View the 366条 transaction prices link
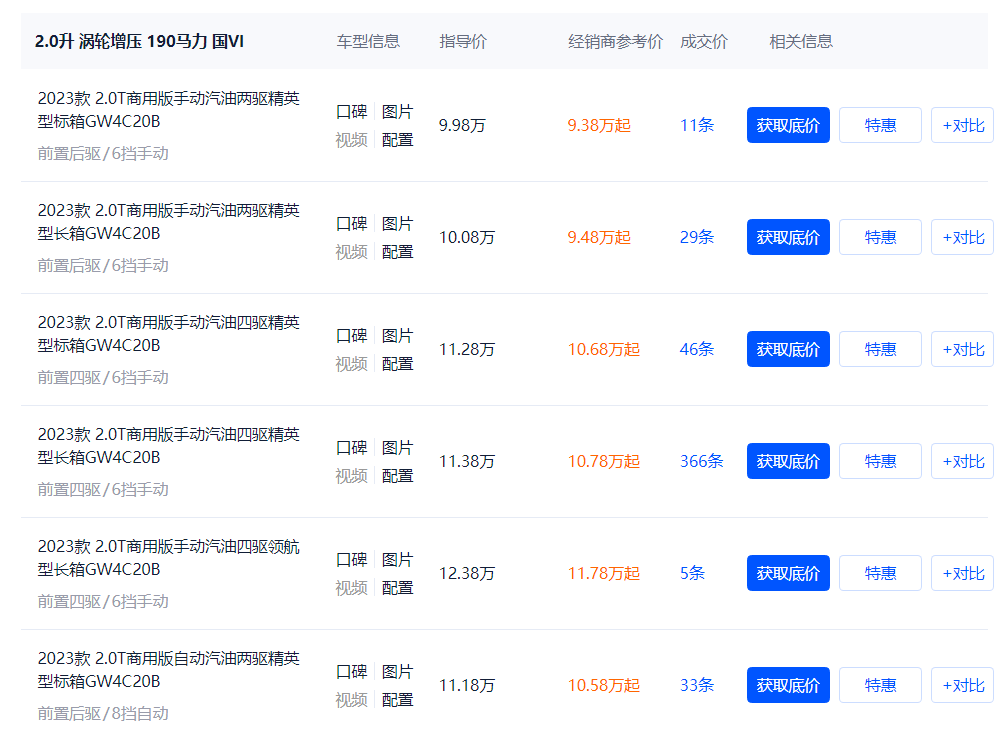The image size is (1005, 739). click(x=701, y=461)
